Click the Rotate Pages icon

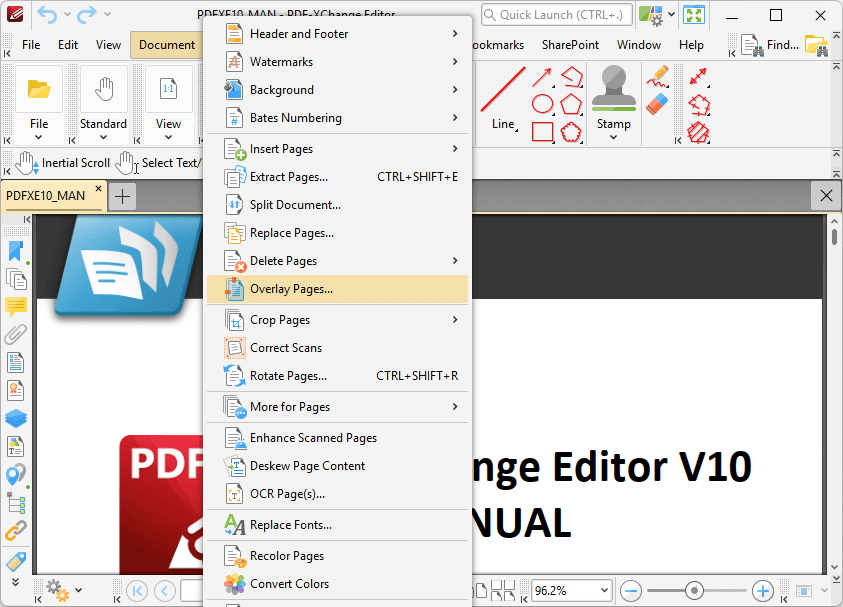[234, 376]
